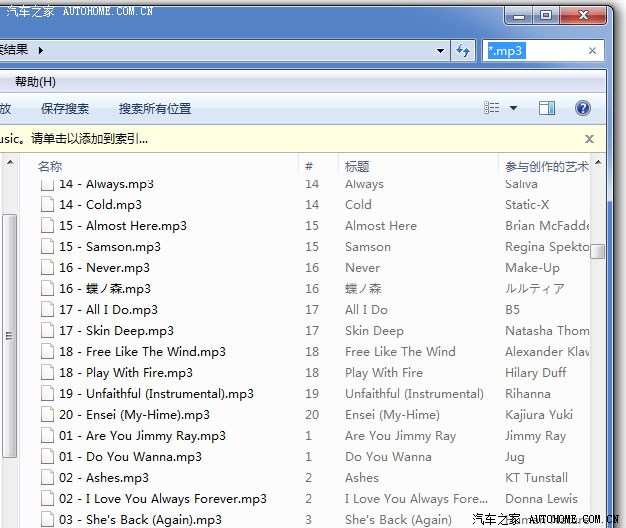
Task: Expand the address bar history dropdown
Action: point(442,50)
